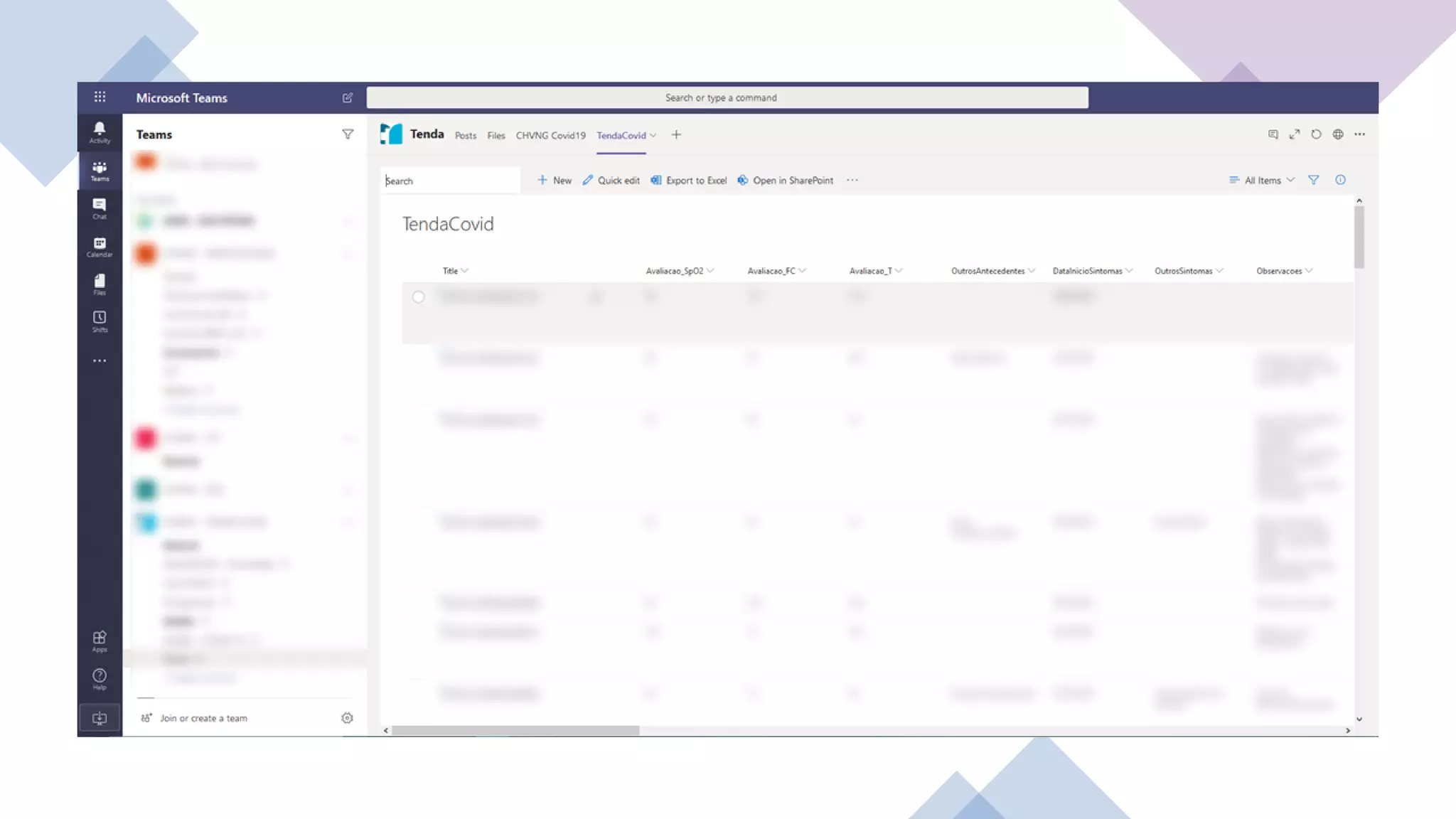Open Shifts in left rail
1456x819 pixels.
(x=100, y=321)
